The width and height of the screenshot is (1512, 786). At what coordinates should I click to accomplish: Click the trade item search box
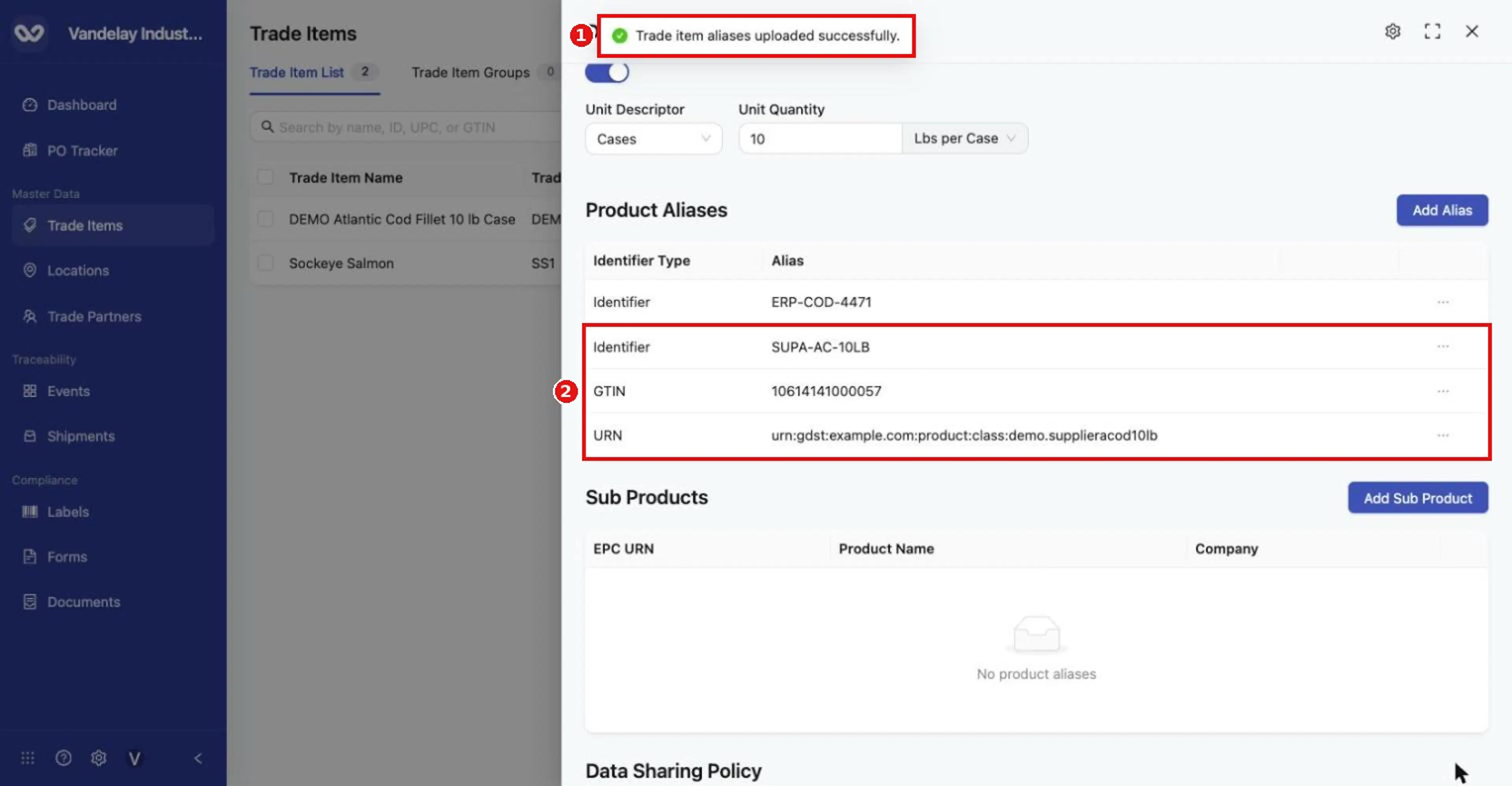pos(405,127)
